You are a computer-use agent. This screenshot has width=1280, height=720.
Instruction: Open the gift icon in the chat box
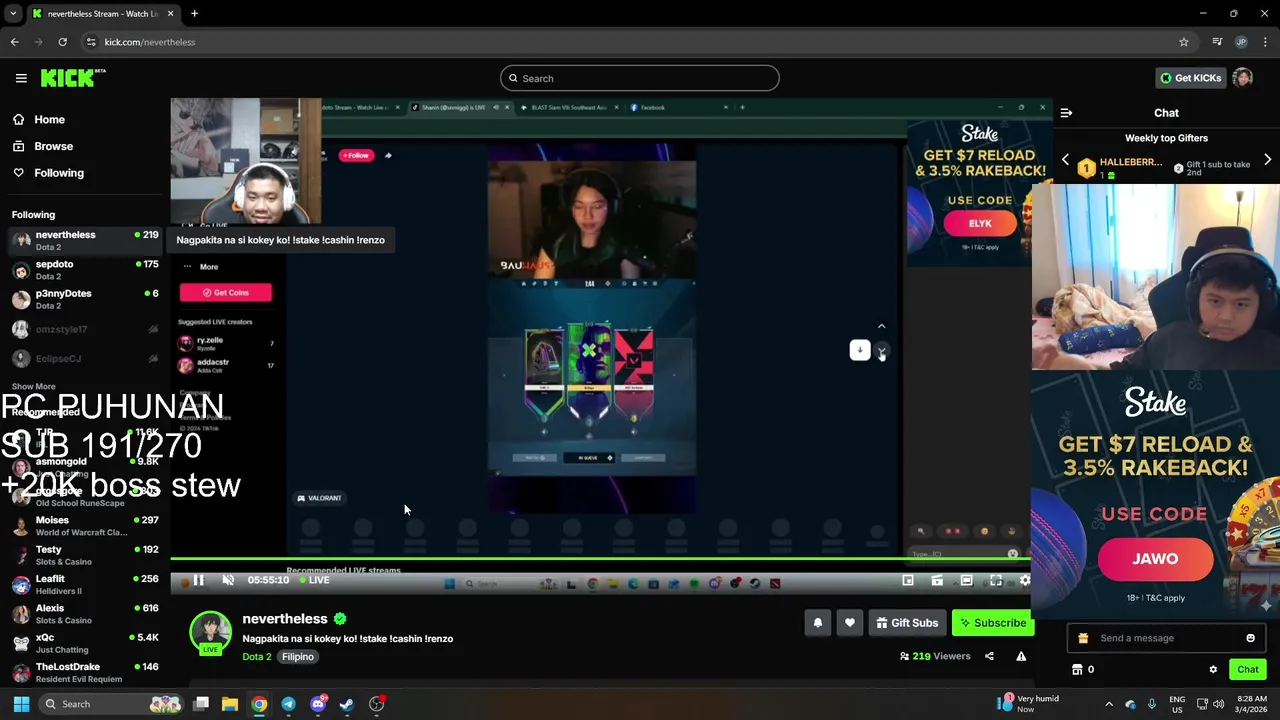1083,638
